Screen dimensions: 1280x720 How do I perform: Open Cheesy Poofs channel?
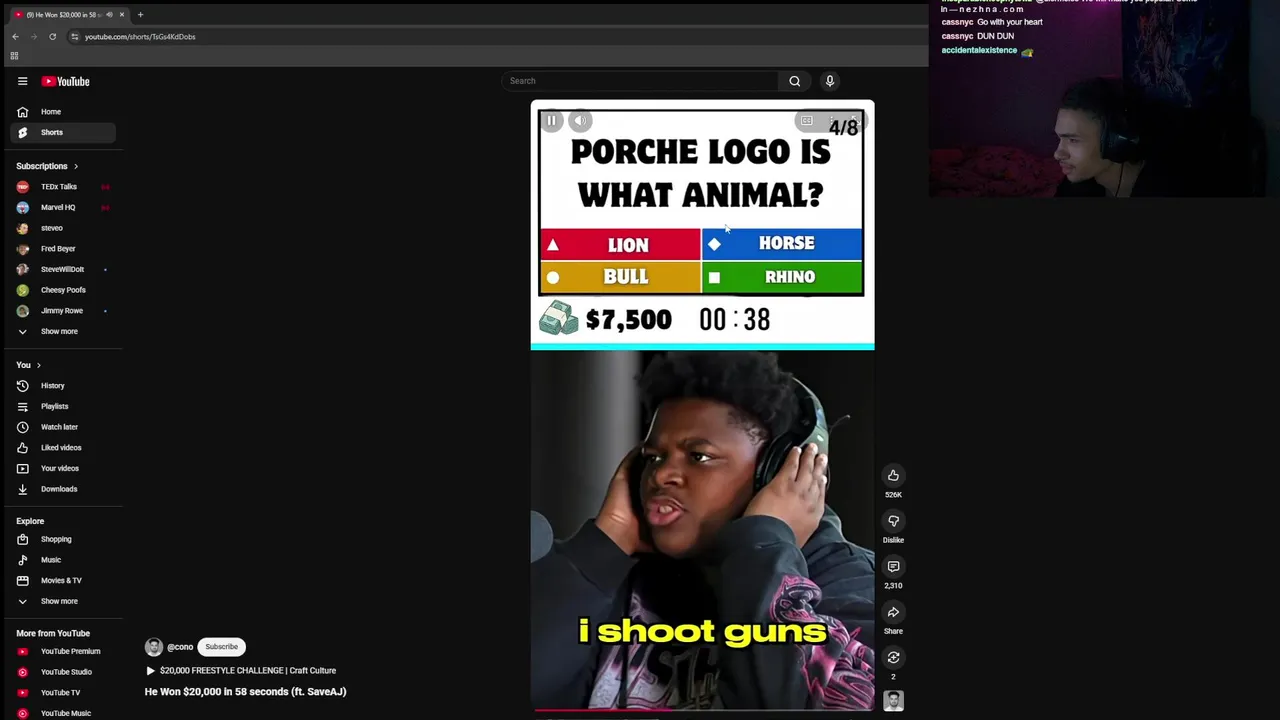click(x=62, y=290)
